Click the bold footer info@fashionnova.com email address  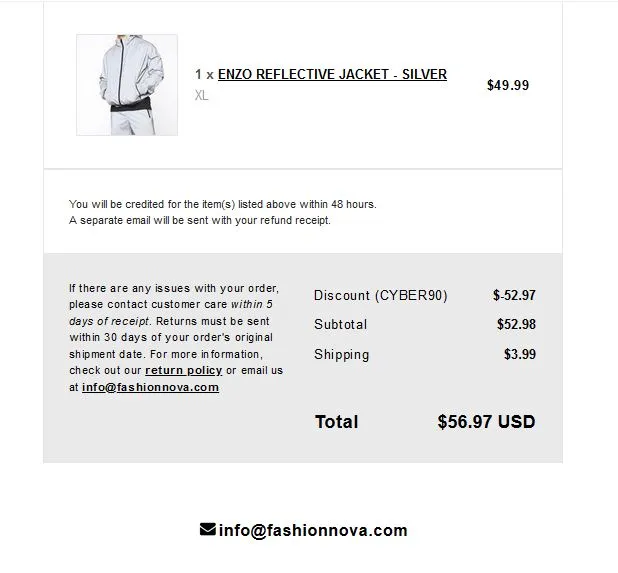[313, 530]
